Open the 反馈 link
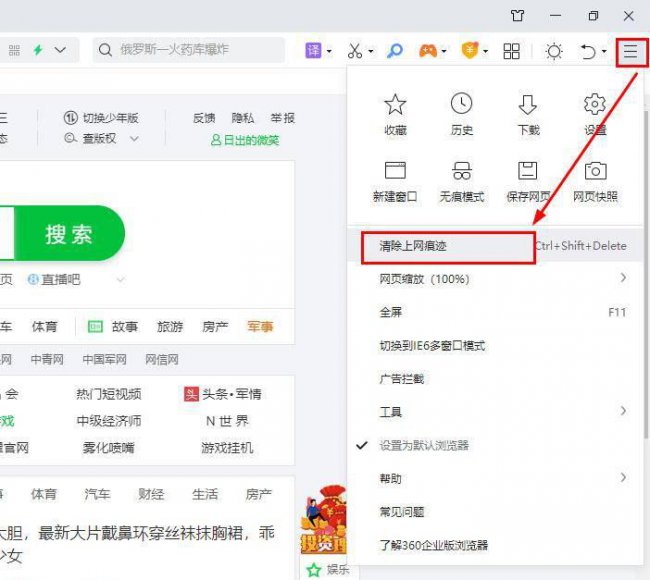Screen dimensions: 650x580 204,118
